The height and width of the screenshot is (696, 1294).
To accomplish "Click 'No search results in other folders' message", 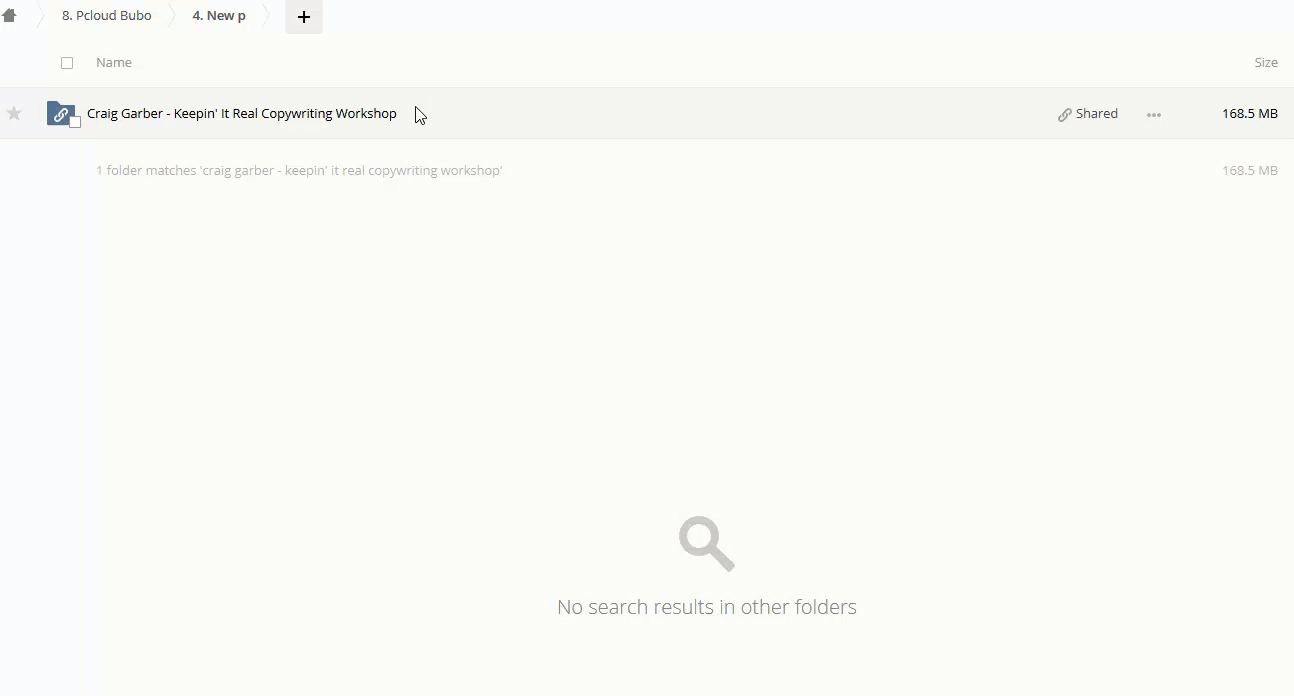I will 706,607.
